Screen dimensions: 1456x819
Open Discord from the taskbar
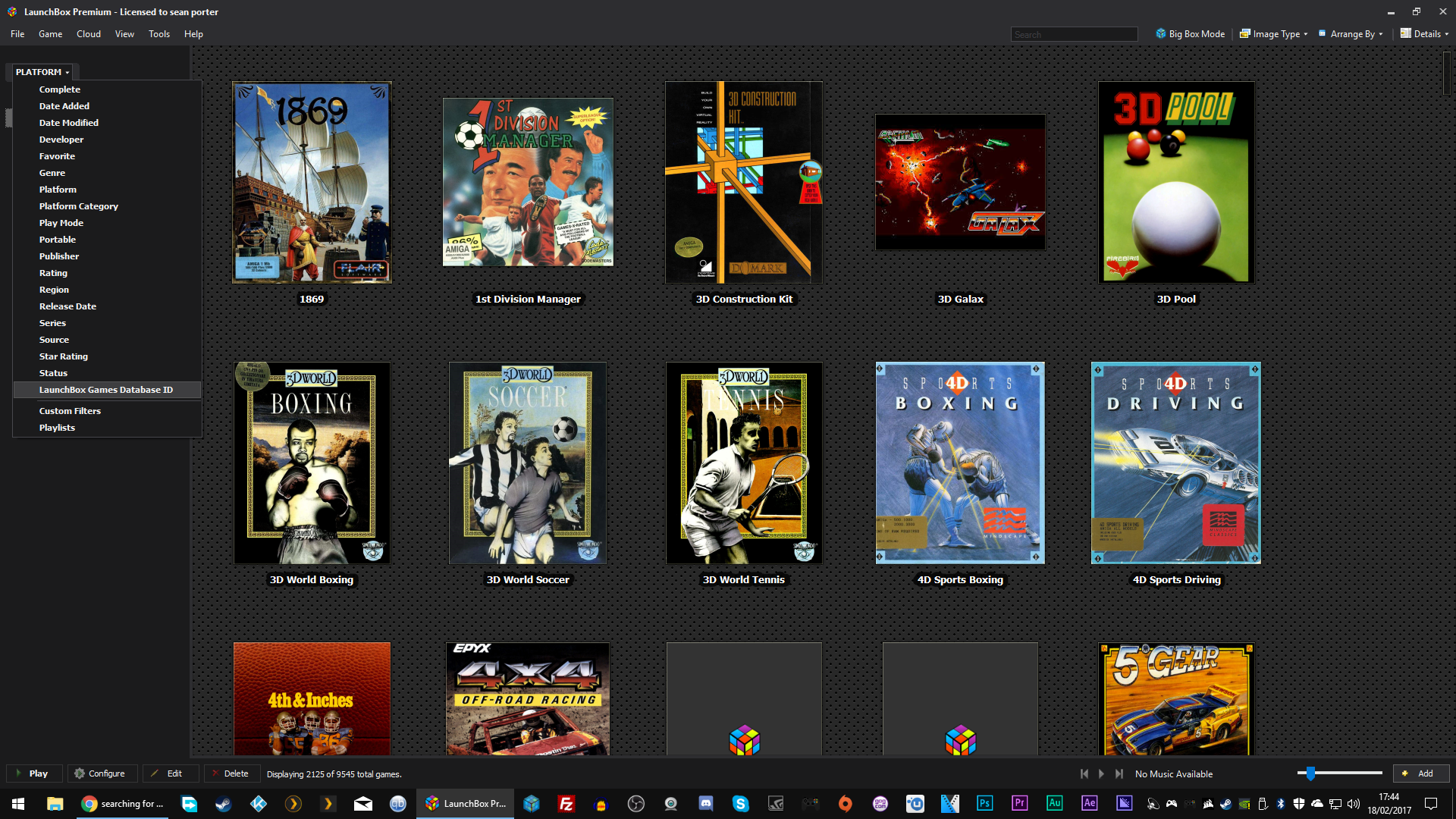[x=706, y=804]
